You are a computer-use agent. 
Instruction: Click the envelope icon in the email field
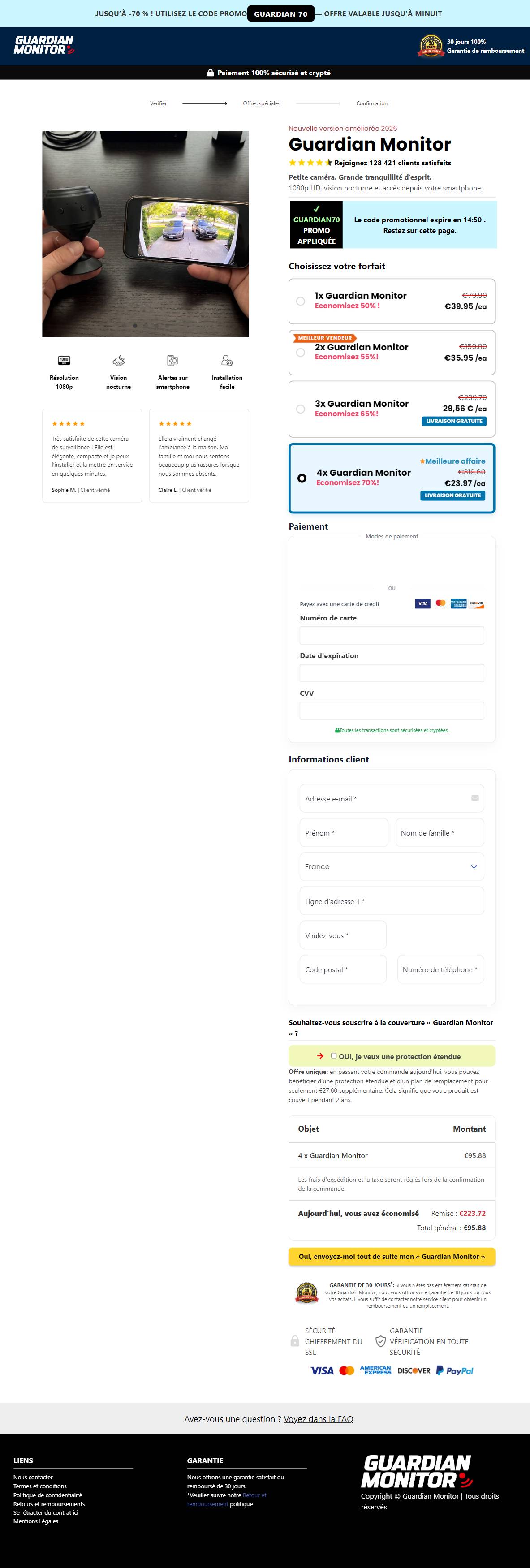click(x=475, y=798)
